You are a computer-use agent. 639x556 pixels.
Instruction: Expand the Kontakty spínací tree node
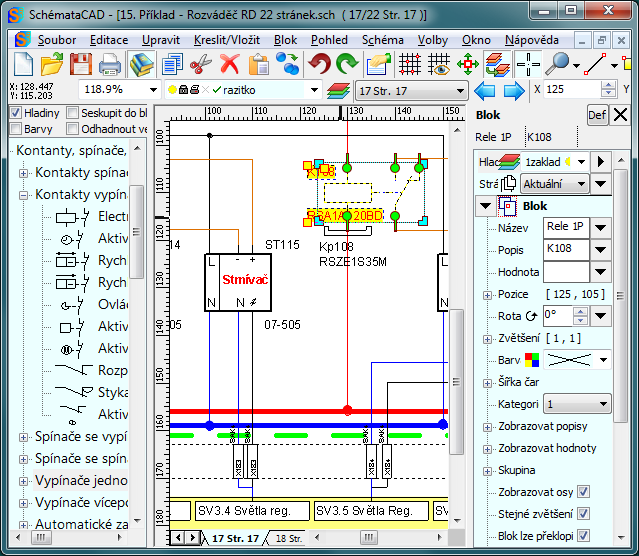click(24, 173)
